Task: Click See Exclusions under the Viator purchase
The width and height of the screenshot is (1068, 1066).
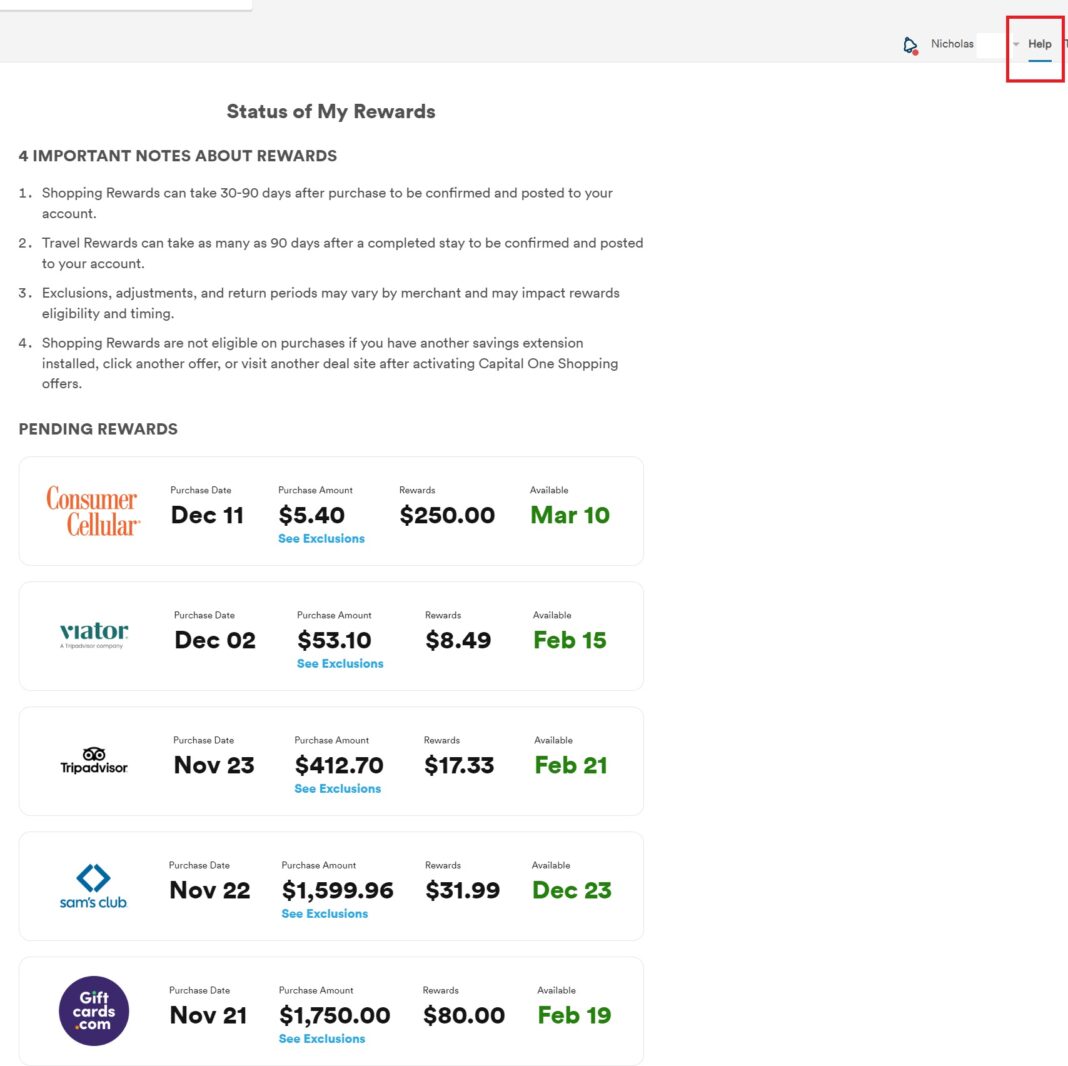Action: coord(340,663)
